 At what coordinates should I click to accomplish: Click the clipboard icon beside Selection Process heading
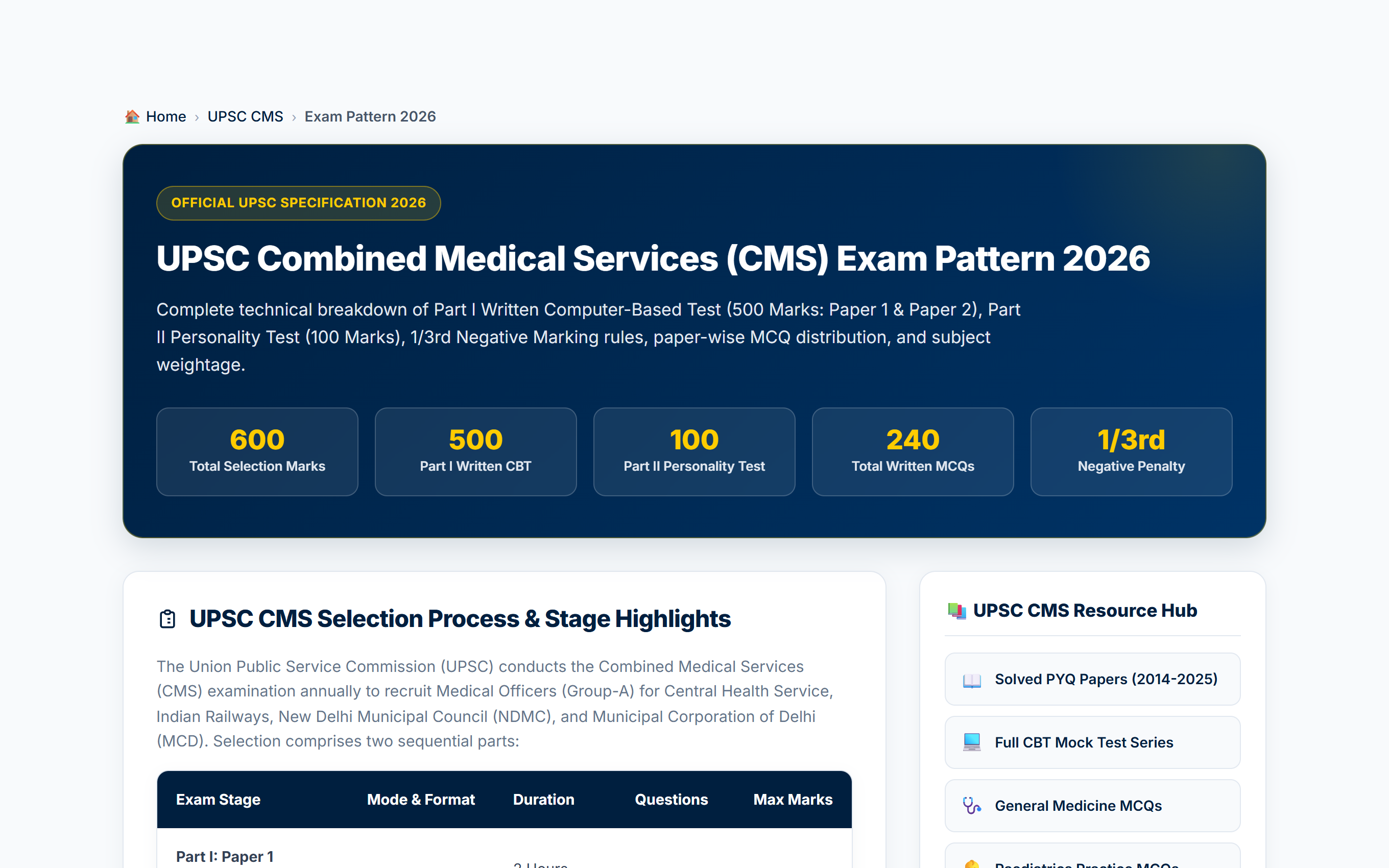click(x=167, y=619)
